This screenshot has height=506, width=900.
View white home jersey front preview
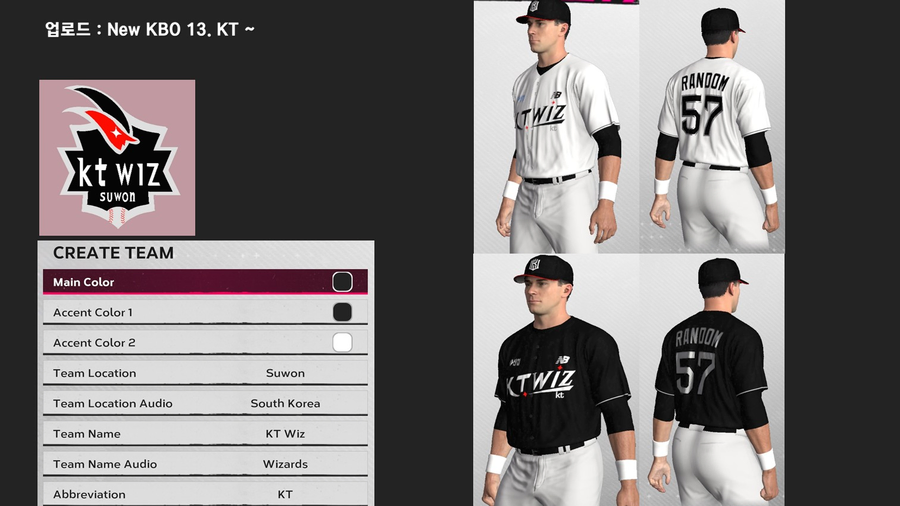tap(556, 126)
